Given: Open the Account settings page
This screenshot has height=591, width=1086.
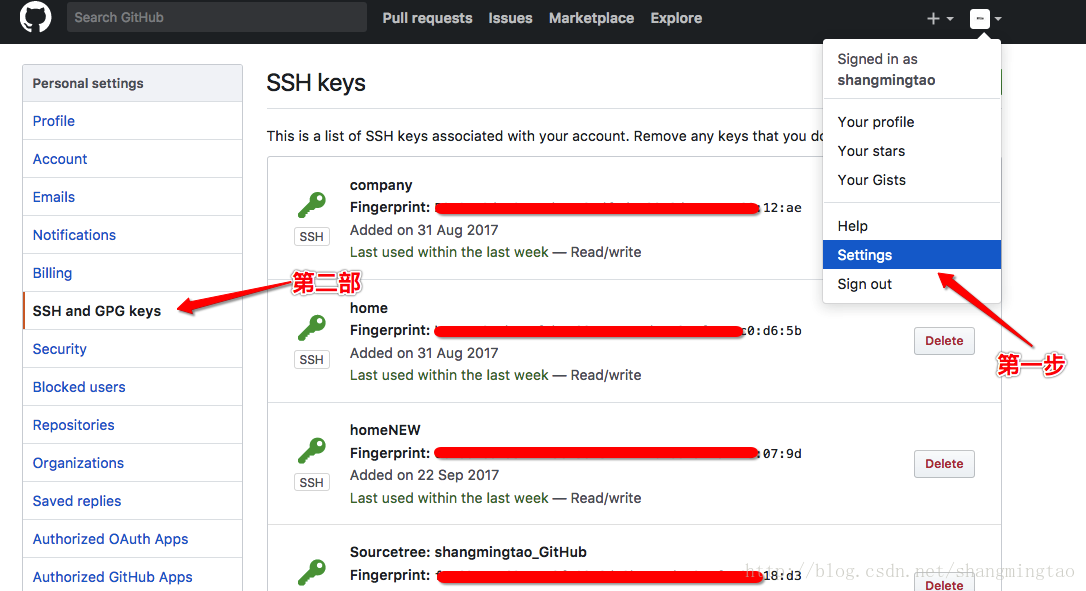Looking at the screenshot, I should tap(132, 159).
